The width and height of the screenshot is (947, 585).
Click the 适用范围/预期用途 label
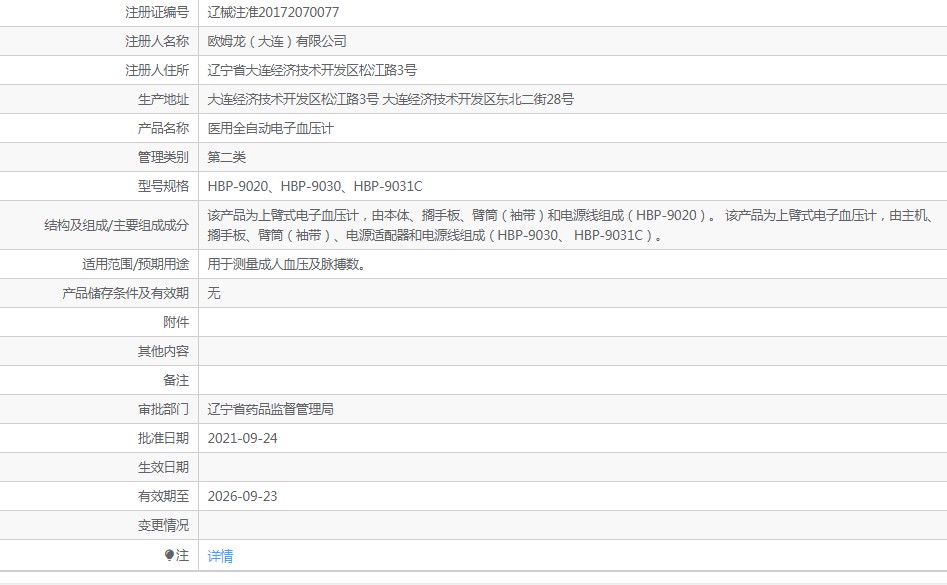[x=135, y=264]
